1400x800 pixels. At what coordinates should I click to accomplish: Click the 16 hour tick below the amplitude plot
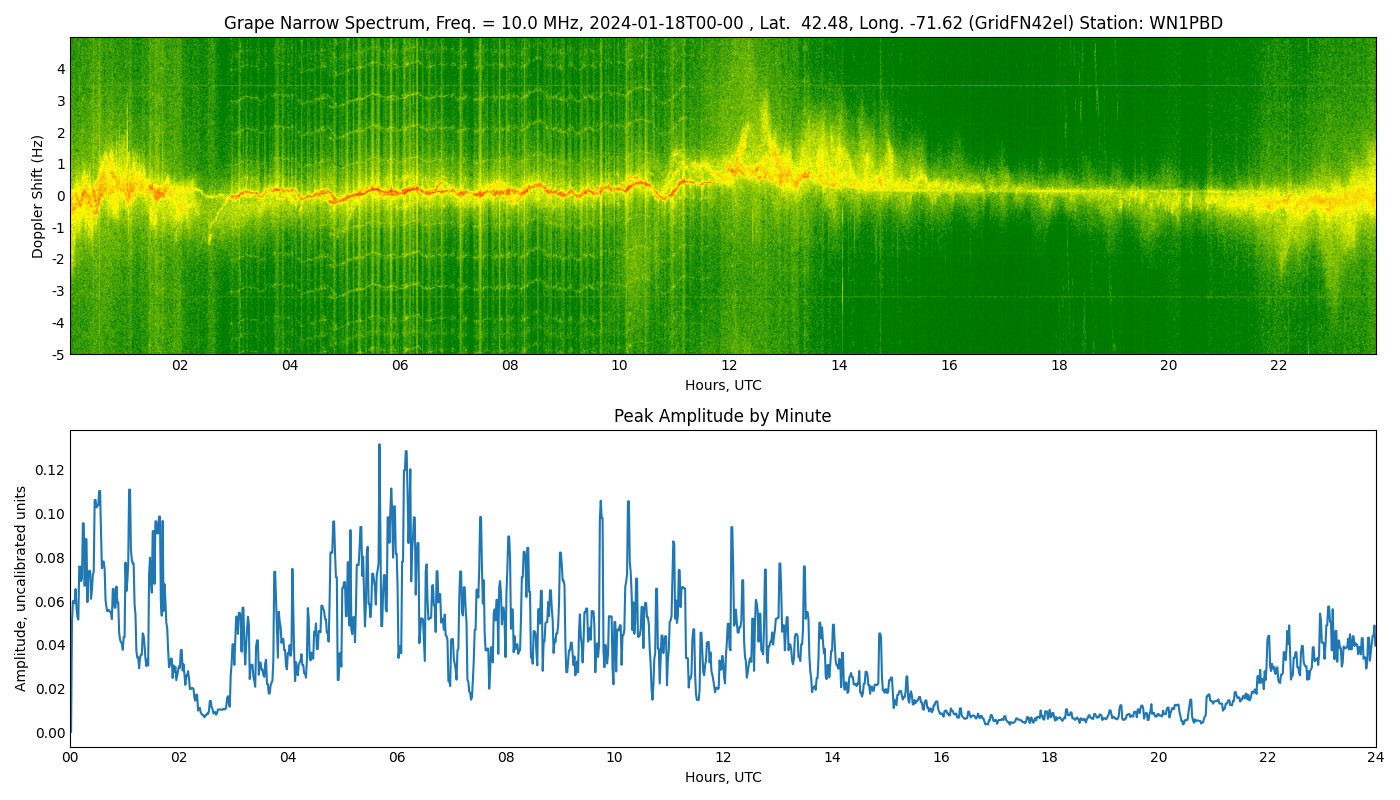[941, 758]
